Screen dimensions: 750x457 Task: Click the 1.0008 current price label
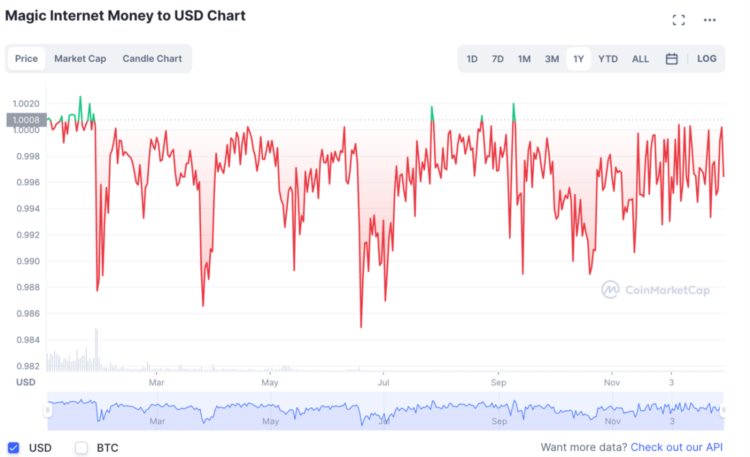(x=26, y=121)
